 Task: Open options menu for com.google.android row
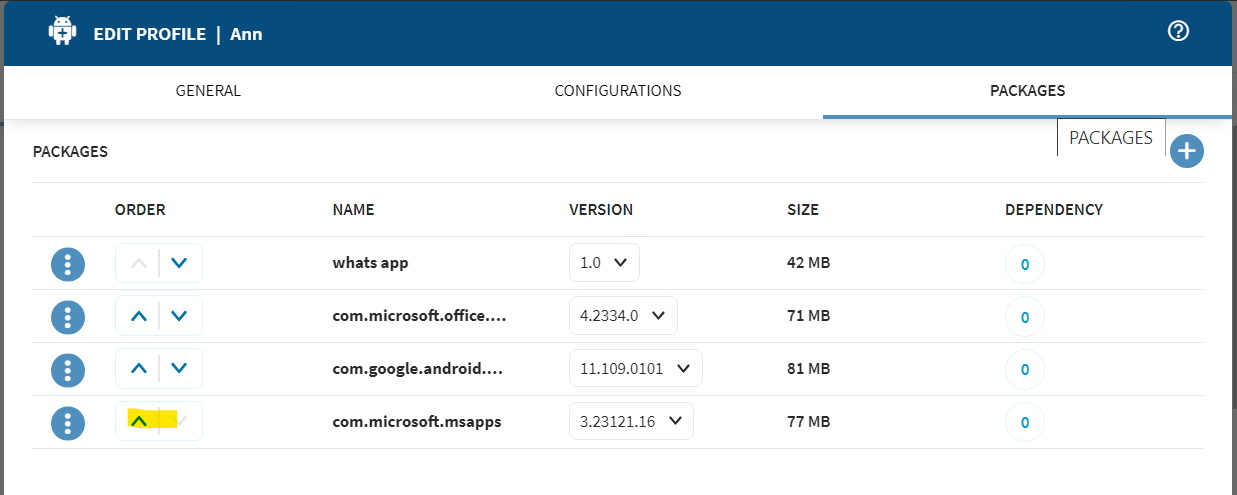pyautogui.click(x=67, y=369)
